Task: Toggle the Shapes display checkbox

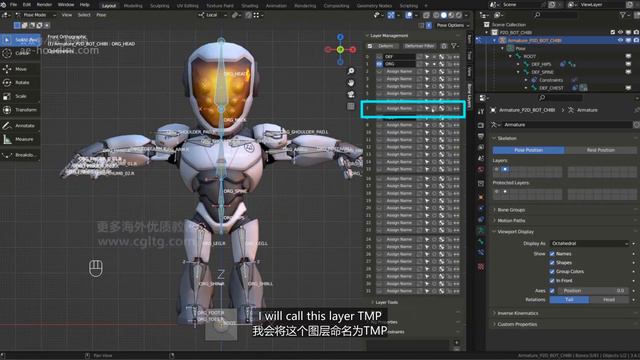Action: [552, 263]
